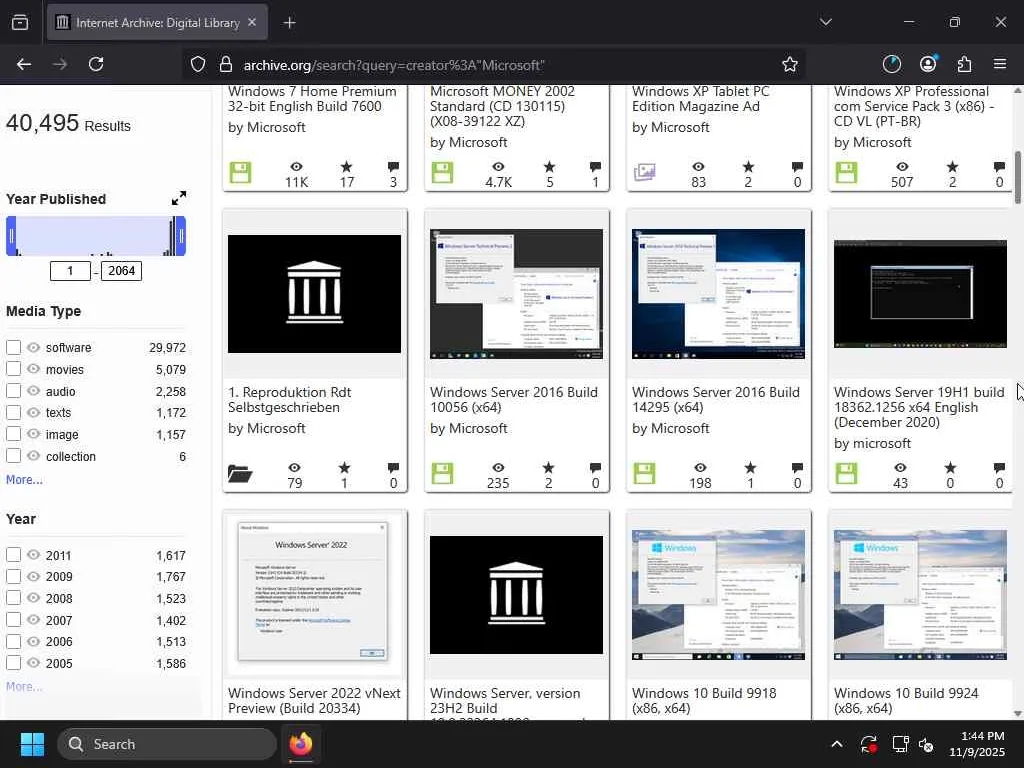Reload the archive.org page
Viewport: 1024px width, 768px height.
96,64
